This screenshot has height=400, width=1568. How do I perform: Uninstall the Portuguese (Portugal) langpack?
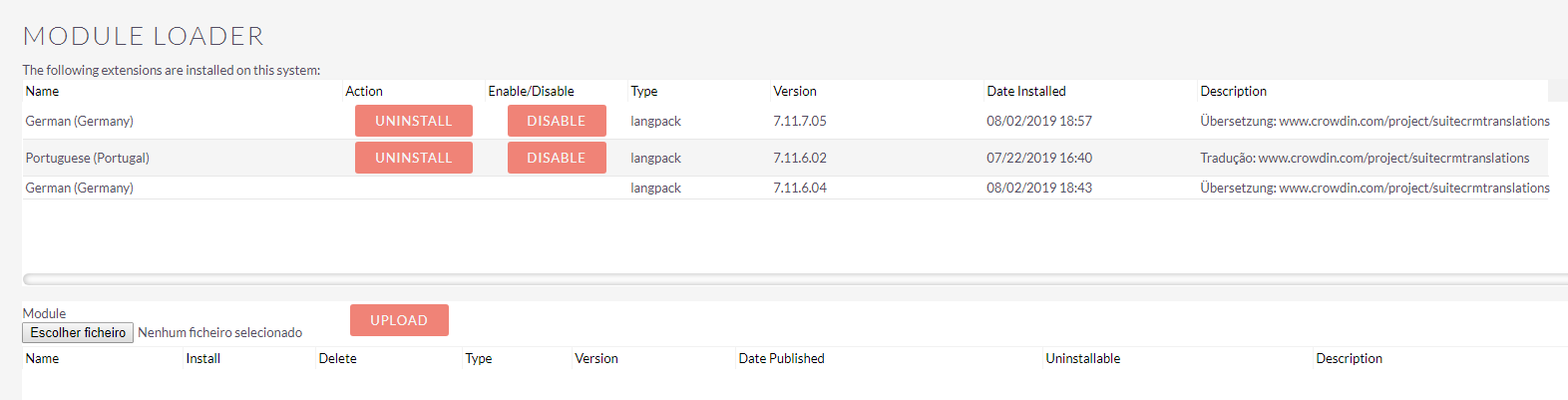point(414,158)
